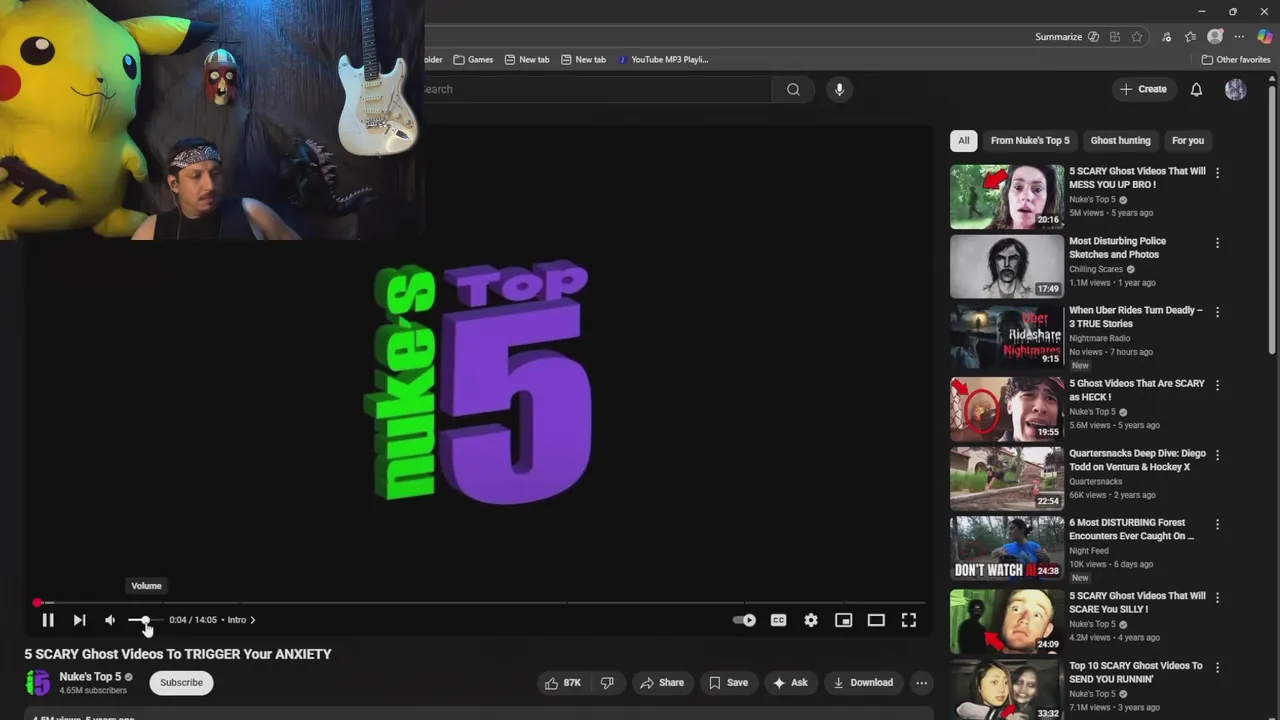
Task: Open SCARE You SILLY video title
Action: coord(1137,602)
